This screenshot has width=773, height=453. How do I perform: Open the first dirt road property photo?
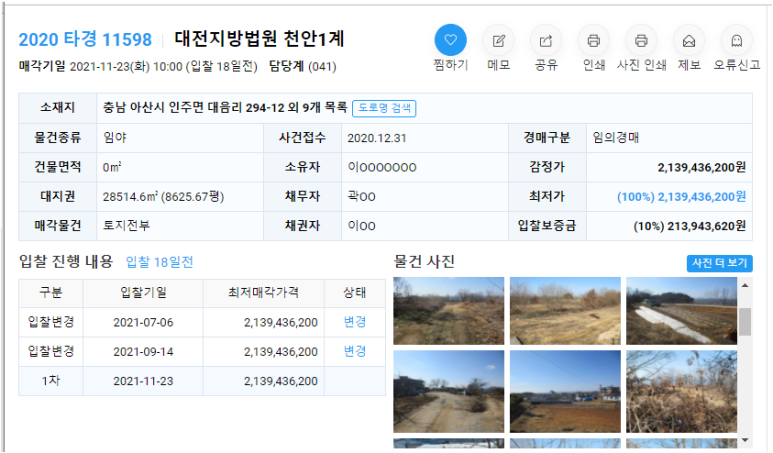[449, 311]
